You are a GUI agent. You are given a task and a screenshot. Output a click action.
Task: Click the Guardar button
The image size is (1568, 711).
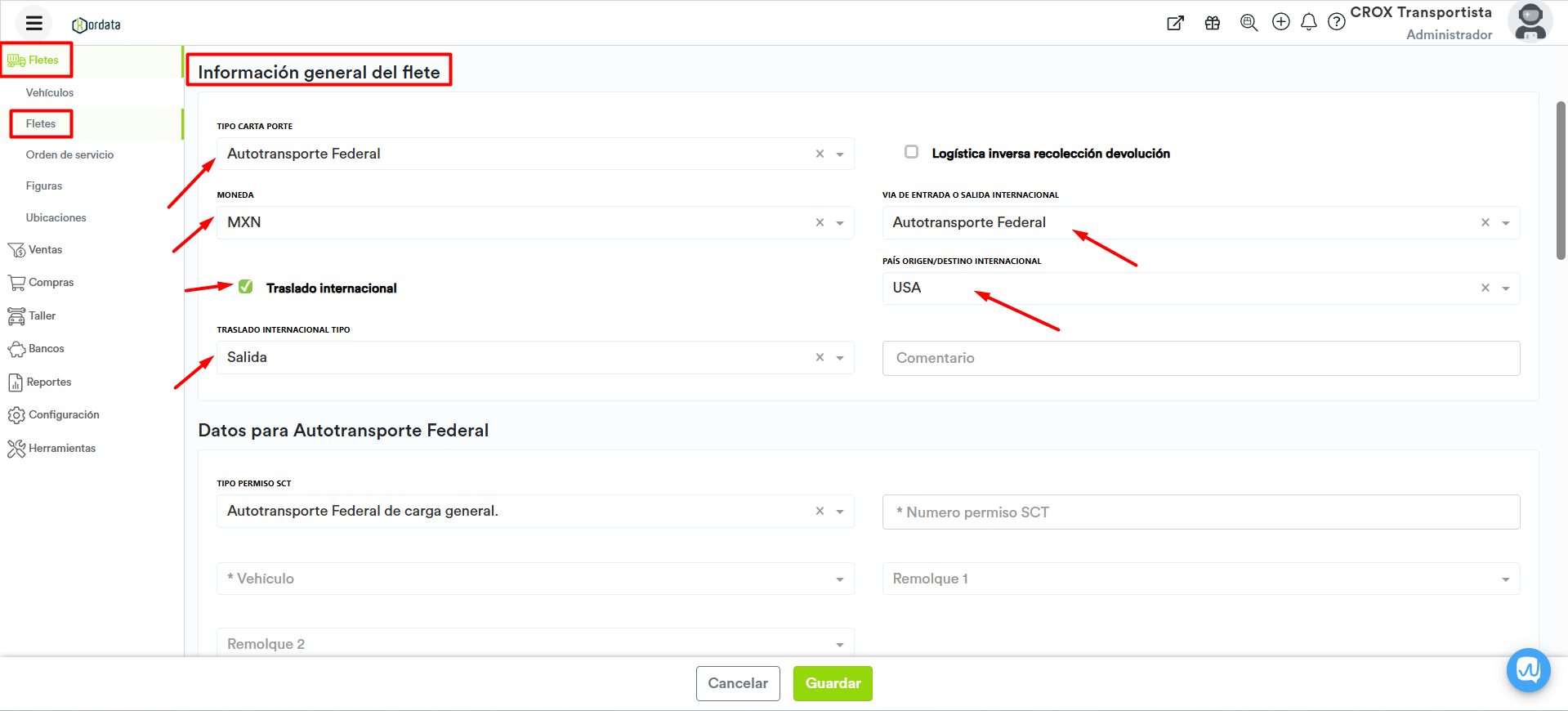pos(833,683)
